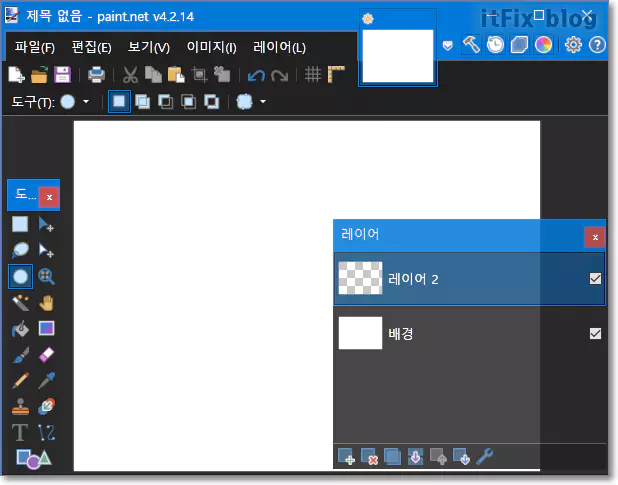Select the Eraser tool
618x485 pixels.
click(46, 355)
